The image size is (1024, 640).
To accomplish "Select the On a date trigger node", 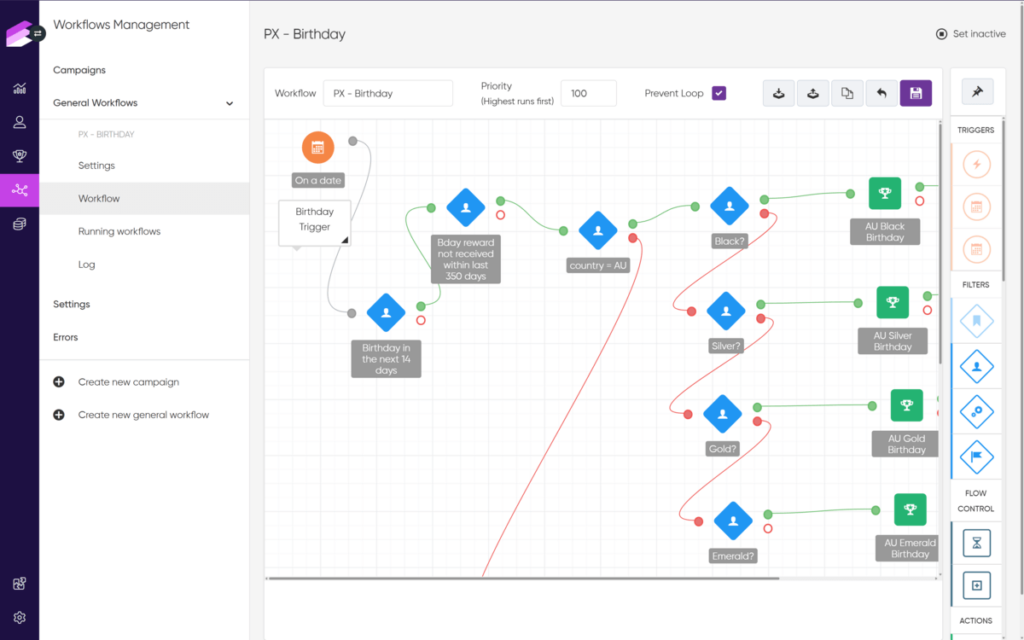I will [318, 148].
